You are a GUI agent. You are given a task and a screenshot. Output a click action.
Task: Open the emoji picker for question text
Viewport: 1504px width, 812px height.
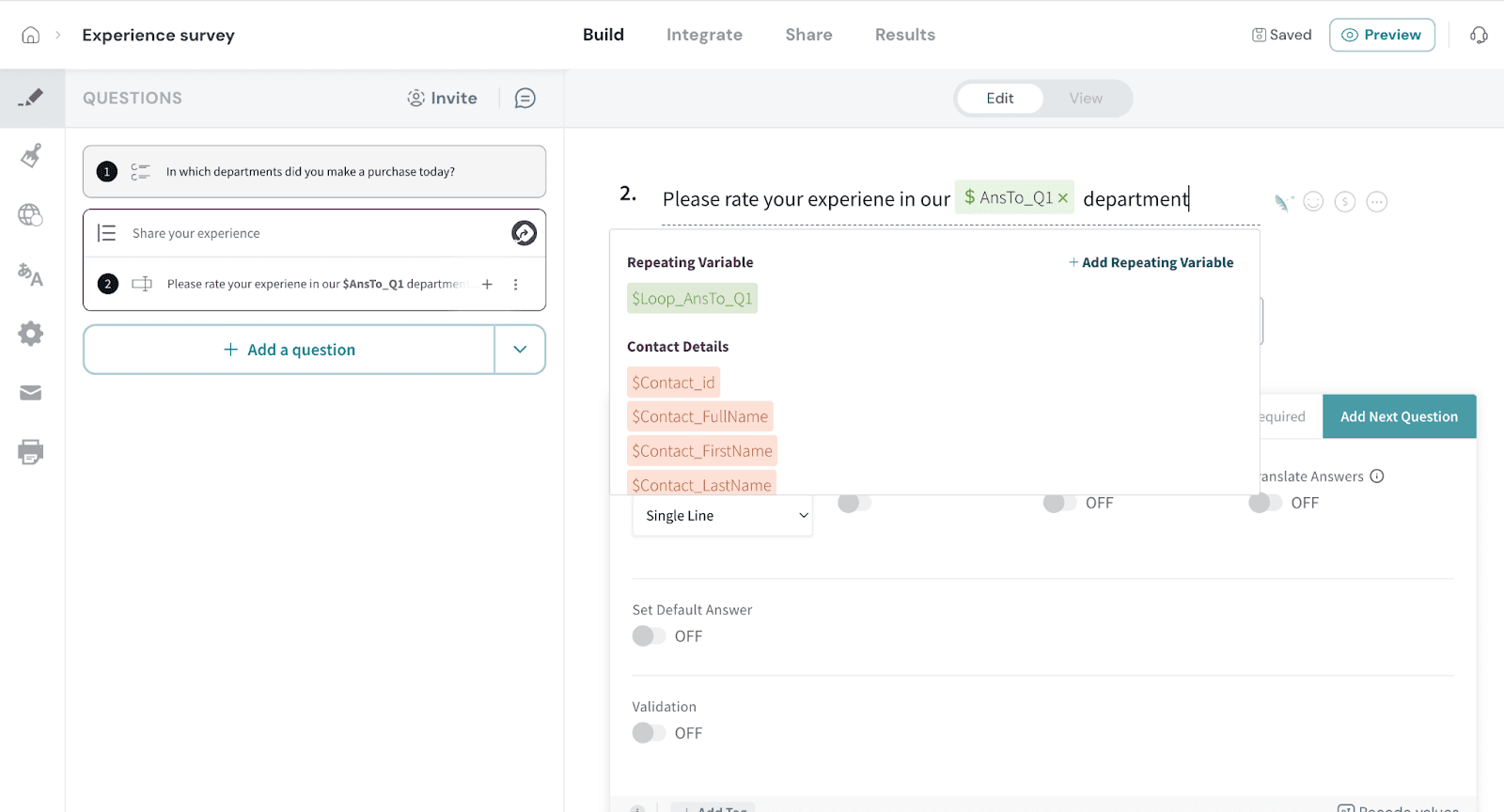(x=1313, y=202)
